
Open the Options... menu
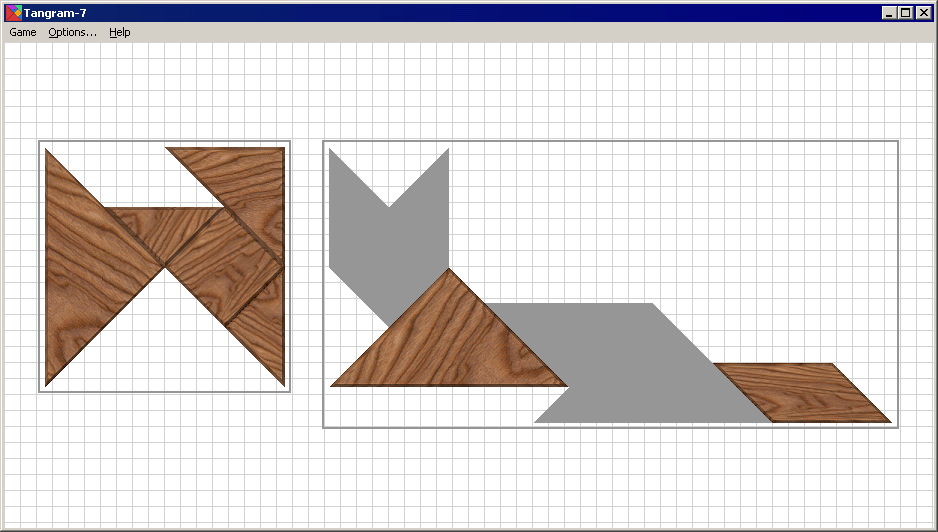pyautogui.click(x=72, y=32)
